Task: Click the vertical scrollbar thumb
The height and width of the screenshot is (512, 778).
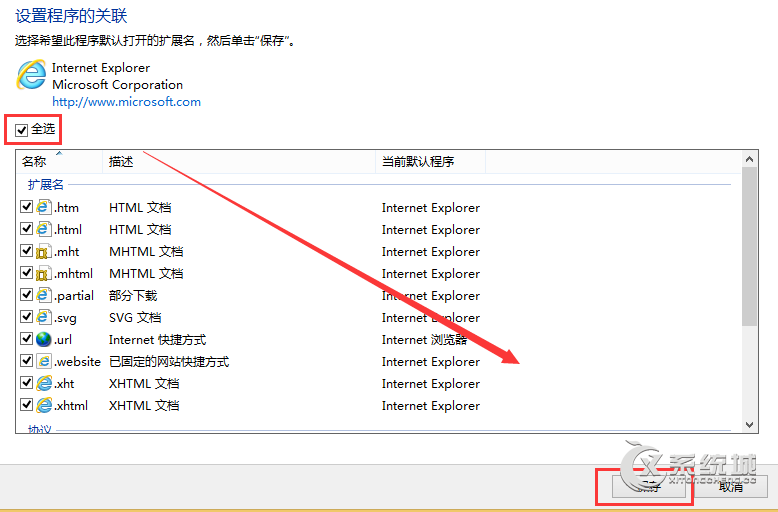Action: 749,247
